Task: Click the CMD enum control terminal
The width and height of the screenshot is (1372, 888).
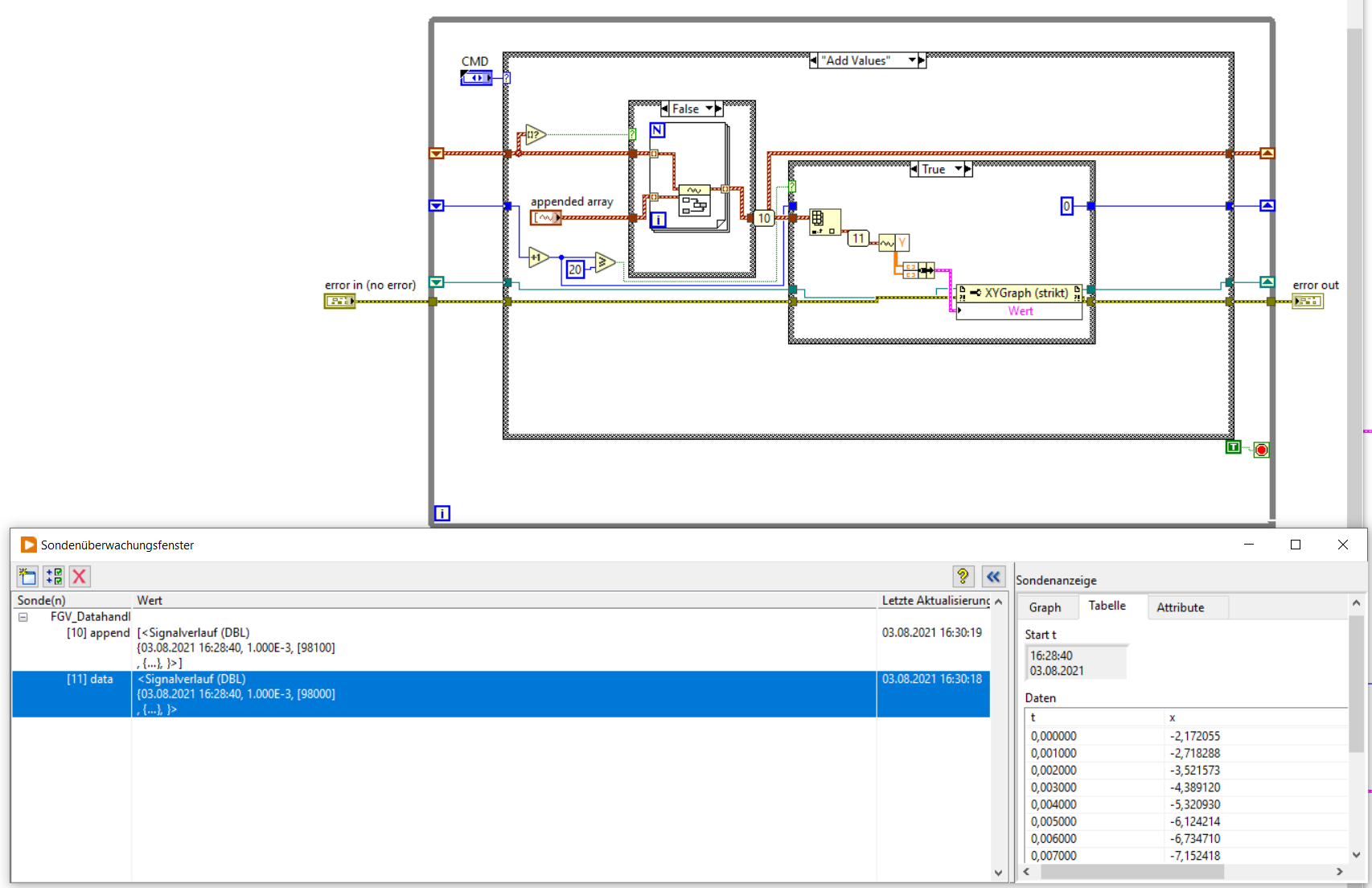Action: pyautogui.click(x=476, y=78)
